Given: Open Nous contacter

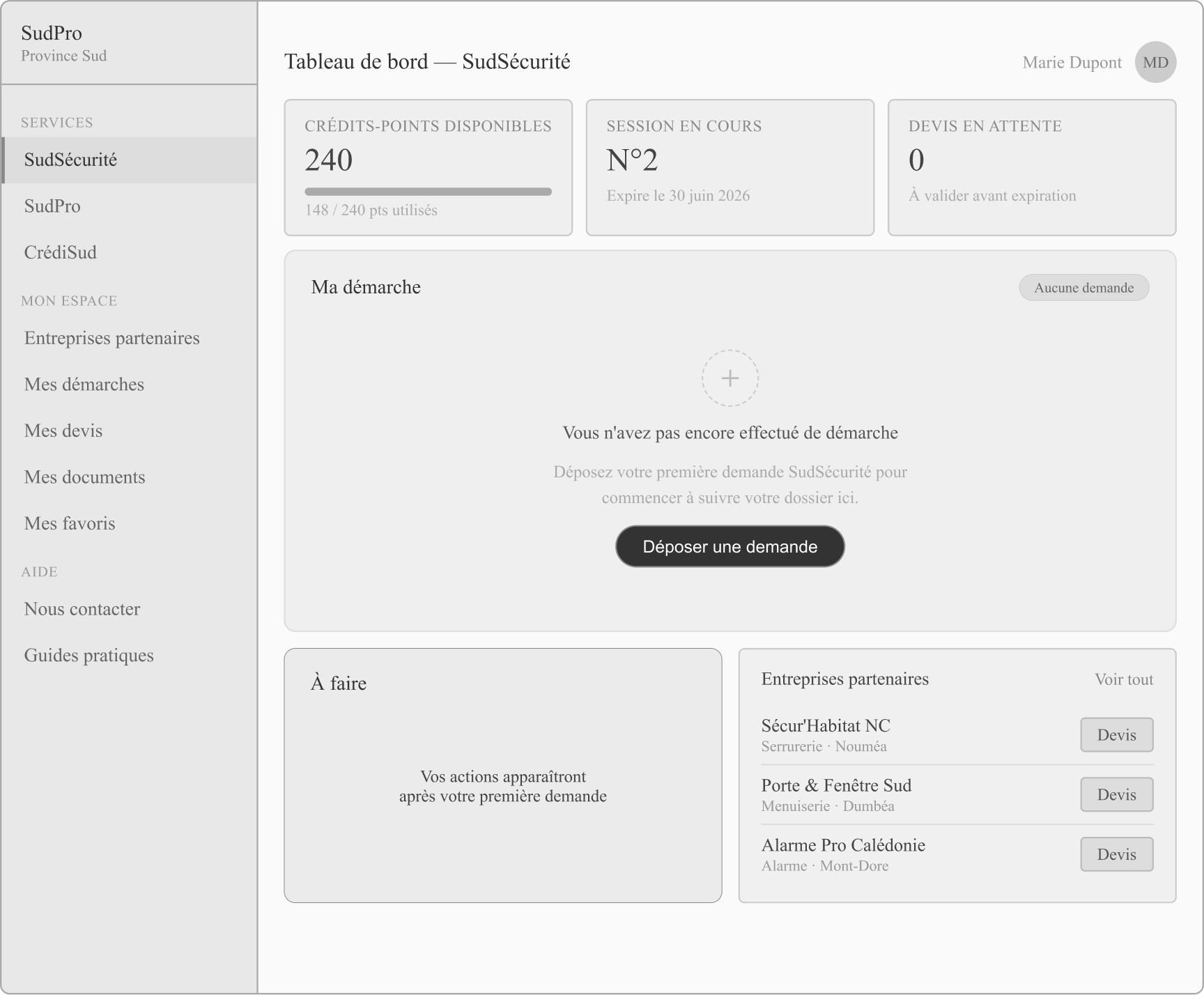Looking at the screenshot, I should (x=130, y=609).
